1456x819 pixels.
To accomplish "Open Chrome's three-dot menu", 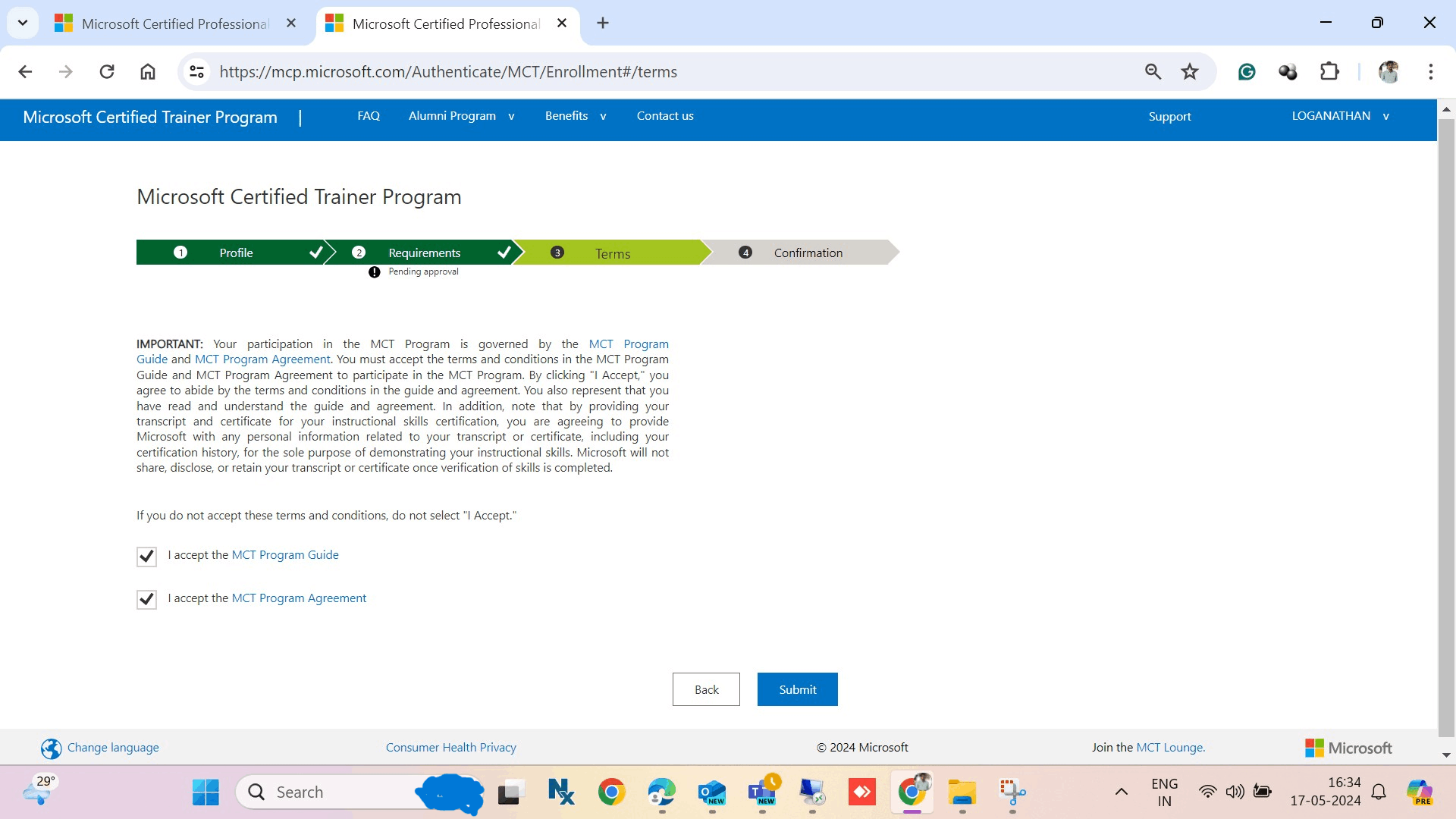I will [x=1430, y=71].
